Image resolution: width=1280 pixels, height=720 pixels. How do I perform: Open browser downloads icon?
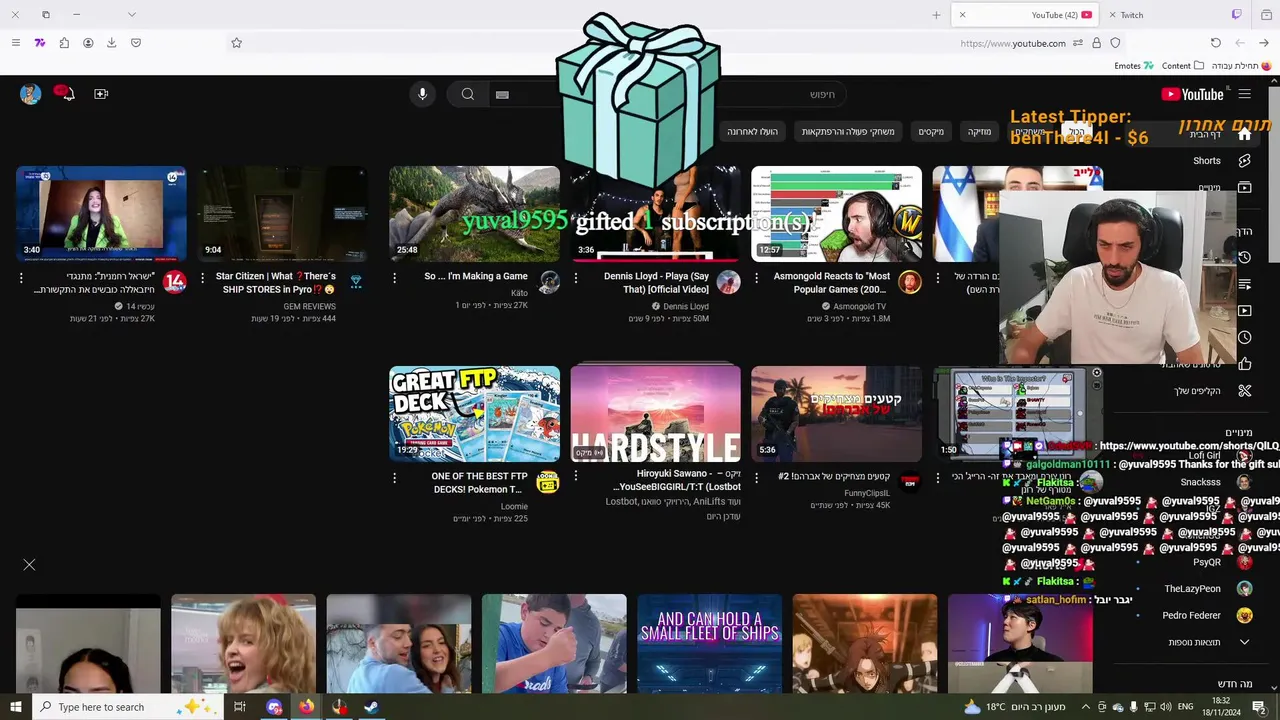111,43
